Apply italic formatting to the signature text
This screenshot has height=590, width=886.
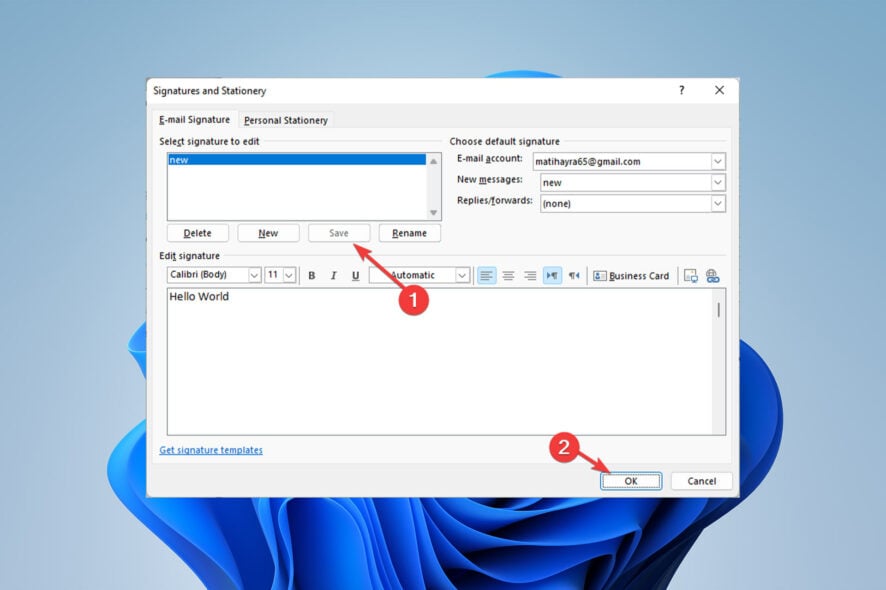(x=332, y=275)
